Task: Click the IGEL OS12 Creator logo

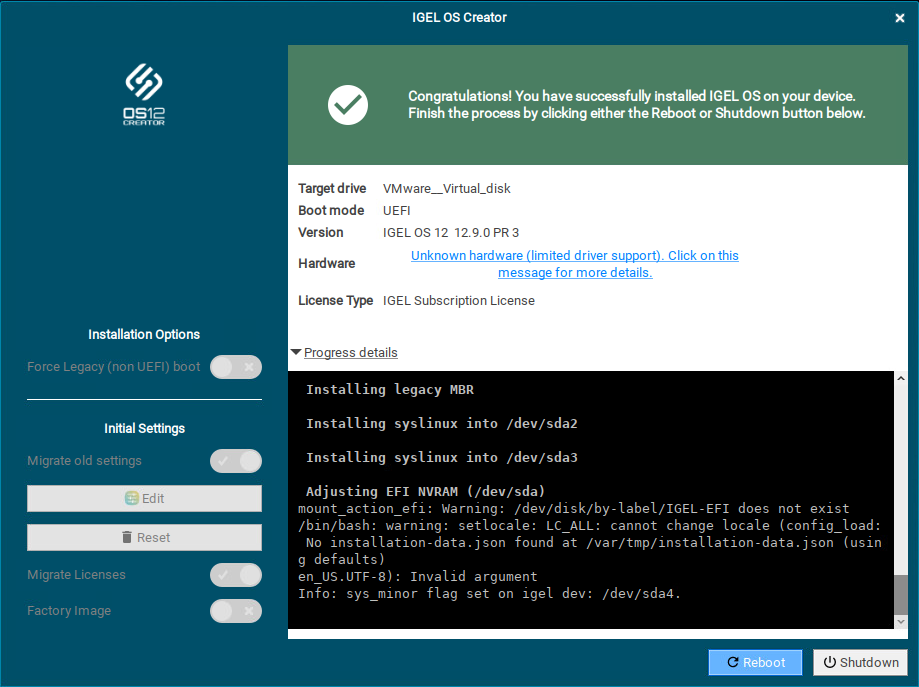Action: point(144,94)
